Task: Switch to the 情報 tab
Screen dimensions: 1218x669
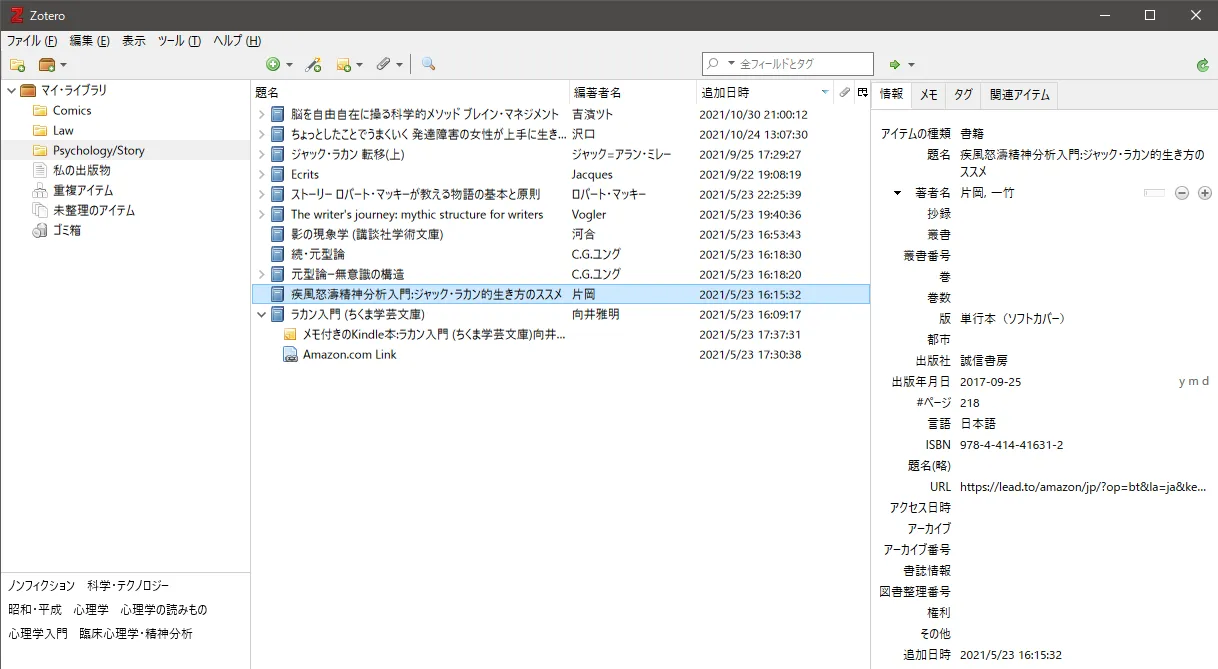Action: click(890, 94)
